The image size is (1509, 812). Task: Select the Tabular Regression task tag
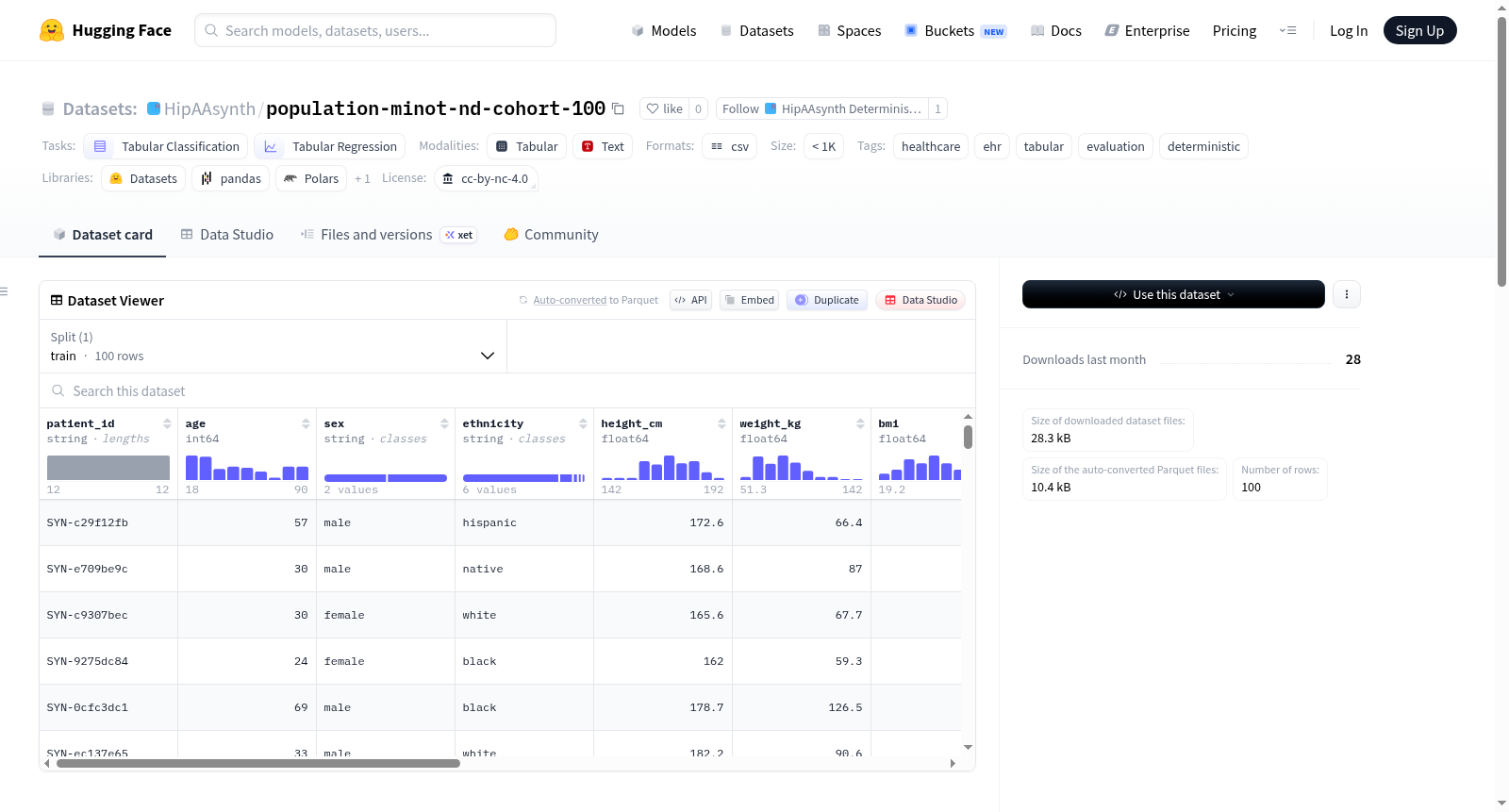330,146
